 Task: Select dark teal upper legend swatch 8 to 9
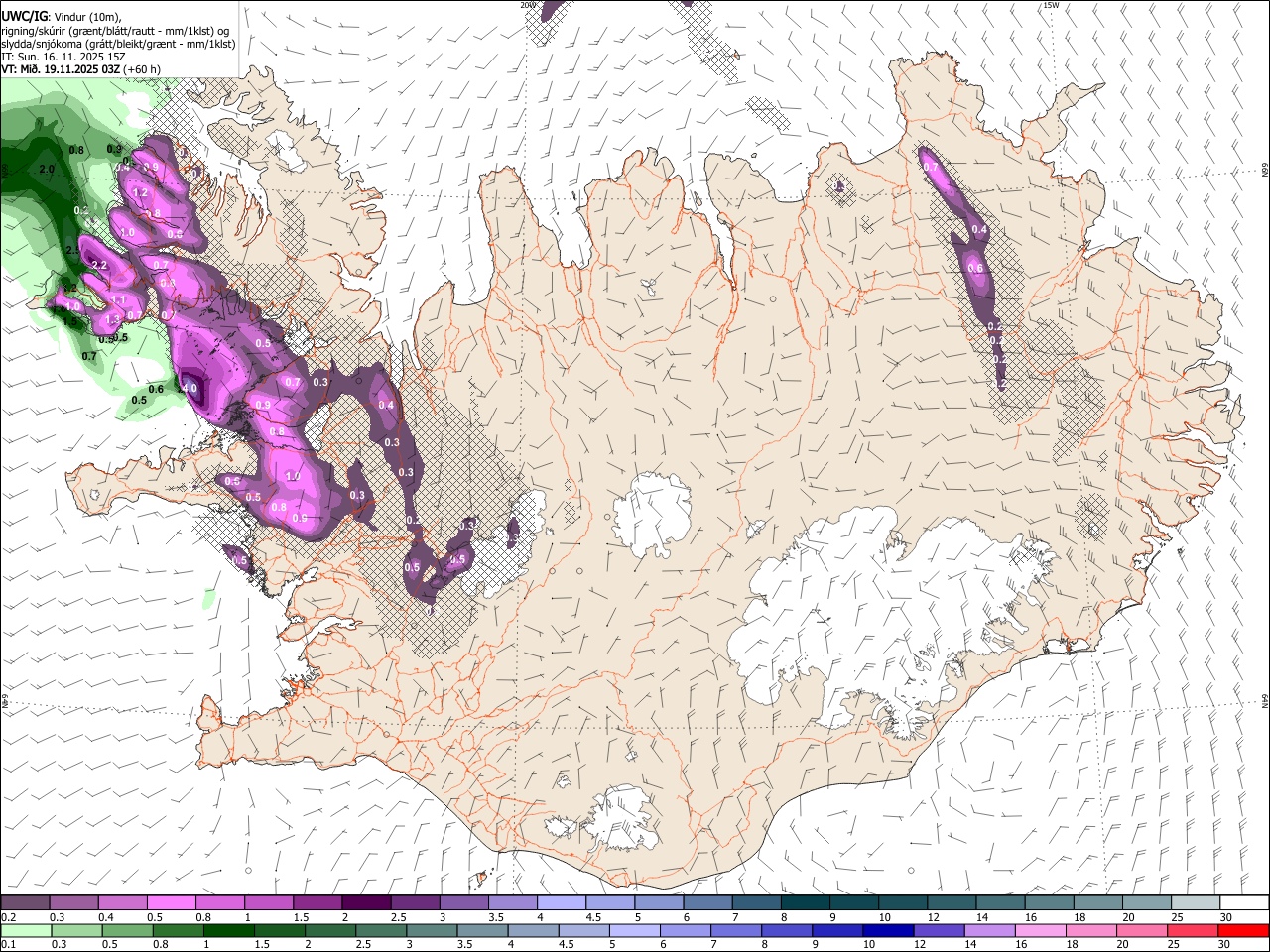pos(805,903)
